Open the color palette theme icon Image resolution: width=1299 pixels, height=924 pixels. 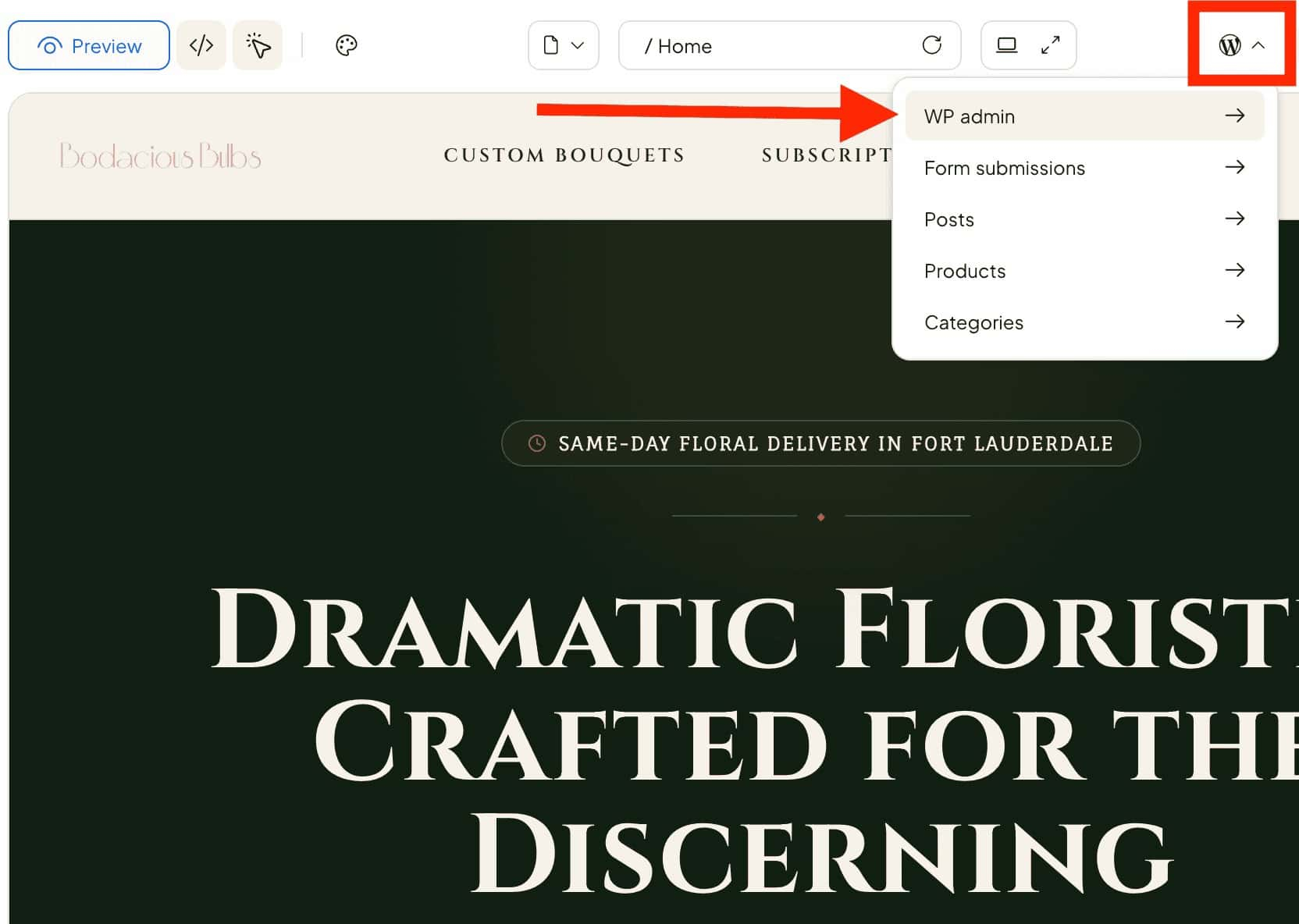click(x=347, y=45)
